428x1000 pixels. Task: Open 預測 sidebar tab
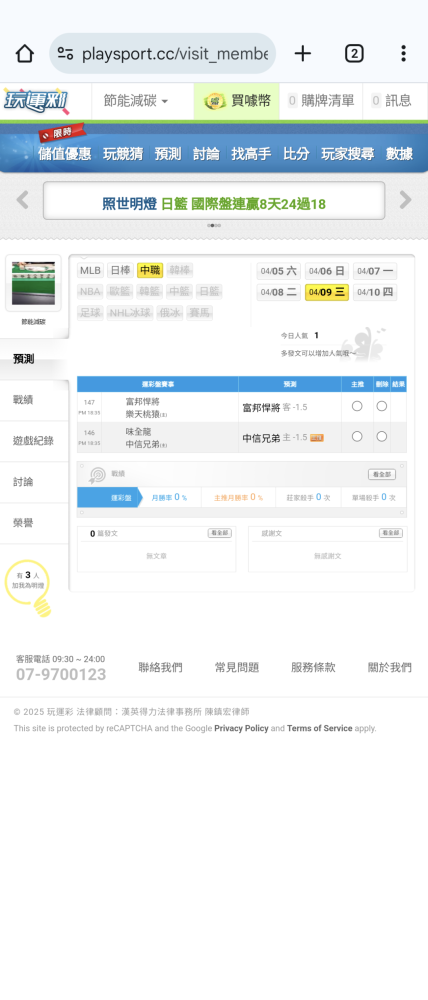click(34, 359)
